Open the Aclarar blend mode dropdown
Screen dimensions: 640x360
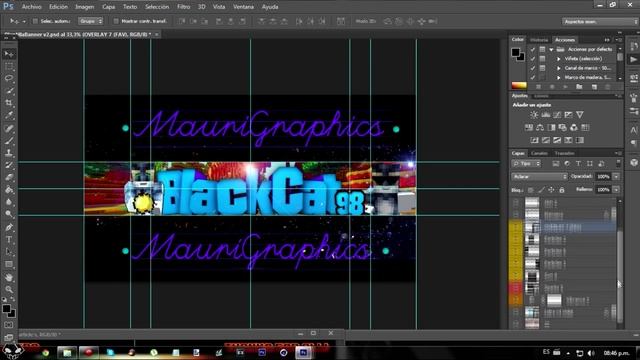539,177
